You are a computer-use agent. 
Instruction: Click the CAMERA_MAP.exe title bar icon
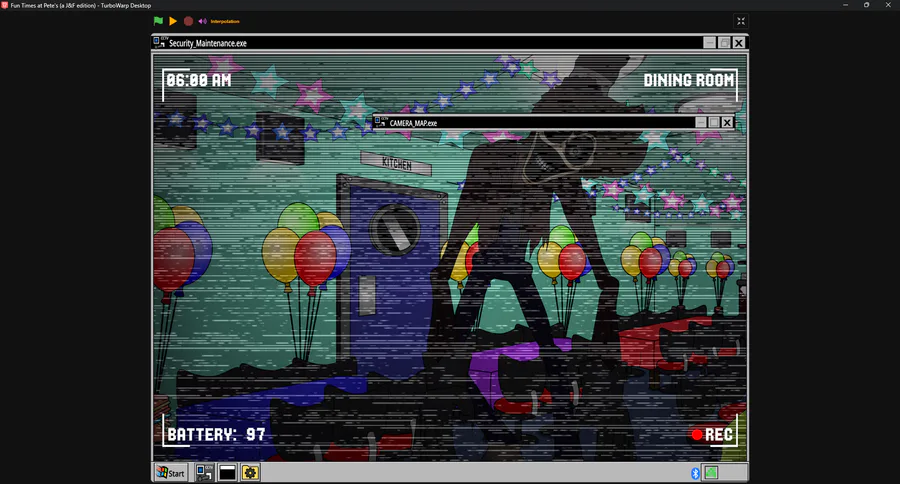coord(380,122)
